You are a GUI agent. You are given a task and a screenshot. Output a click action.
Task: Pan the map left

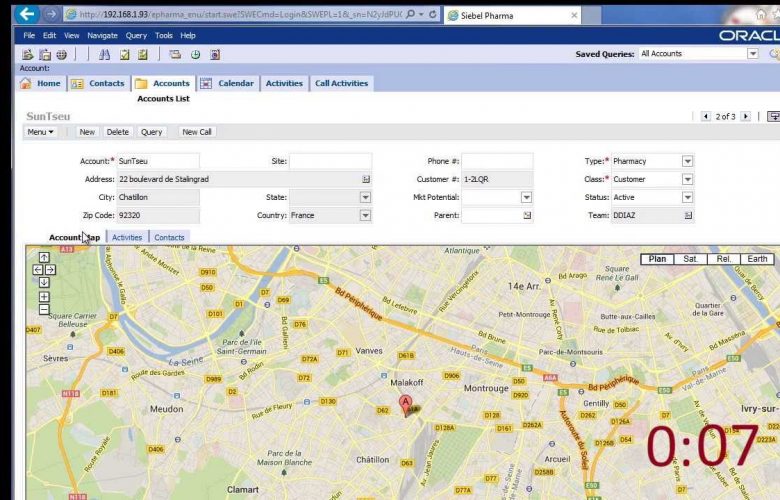click(x=38, y=270)
